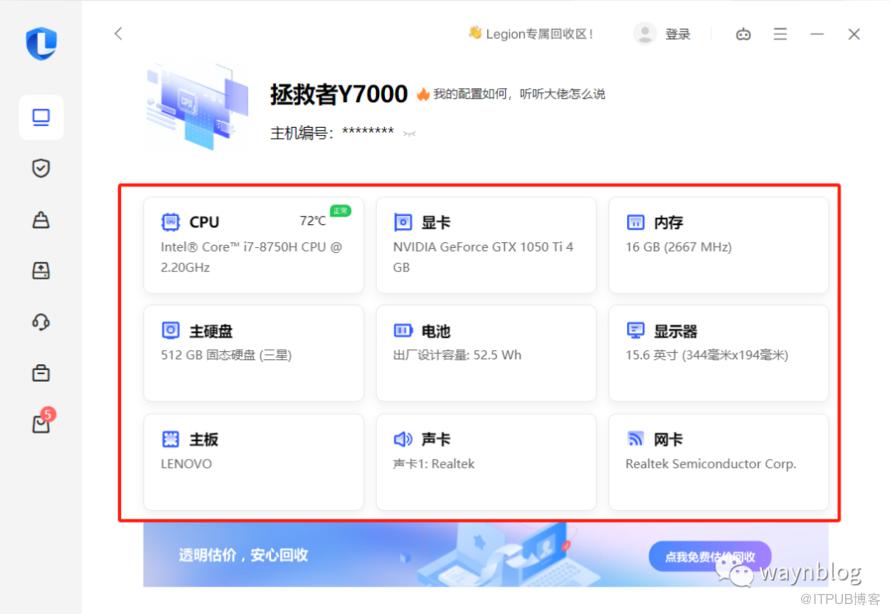890x614 pixels.
Task: Select the 出厂设计容量: 52.5 Wh text
Action: point(457,355)
